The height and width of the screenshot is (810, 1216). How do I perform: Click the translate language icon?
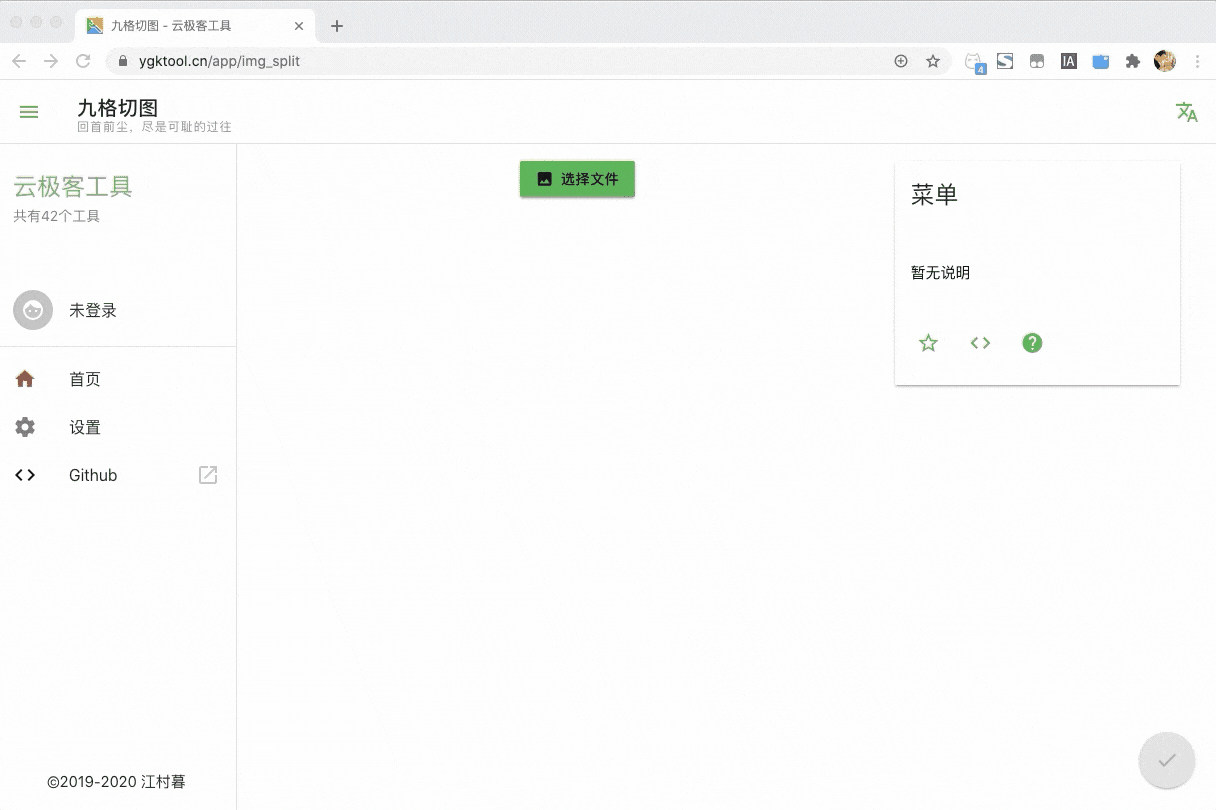1187,112
